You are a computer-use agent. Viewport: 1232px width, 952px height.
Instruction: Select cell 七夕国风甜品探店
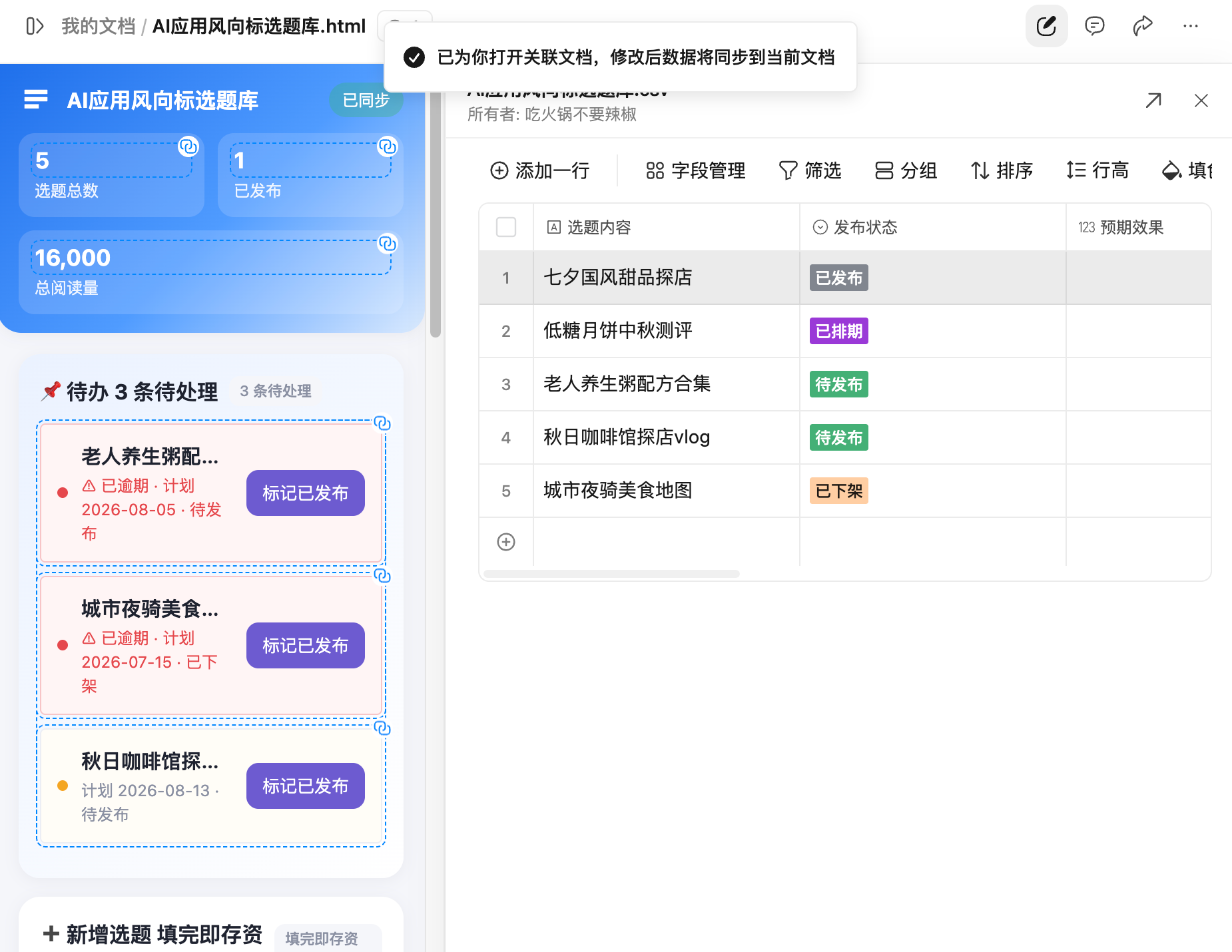pyautogui.click(x=667, y=278)
